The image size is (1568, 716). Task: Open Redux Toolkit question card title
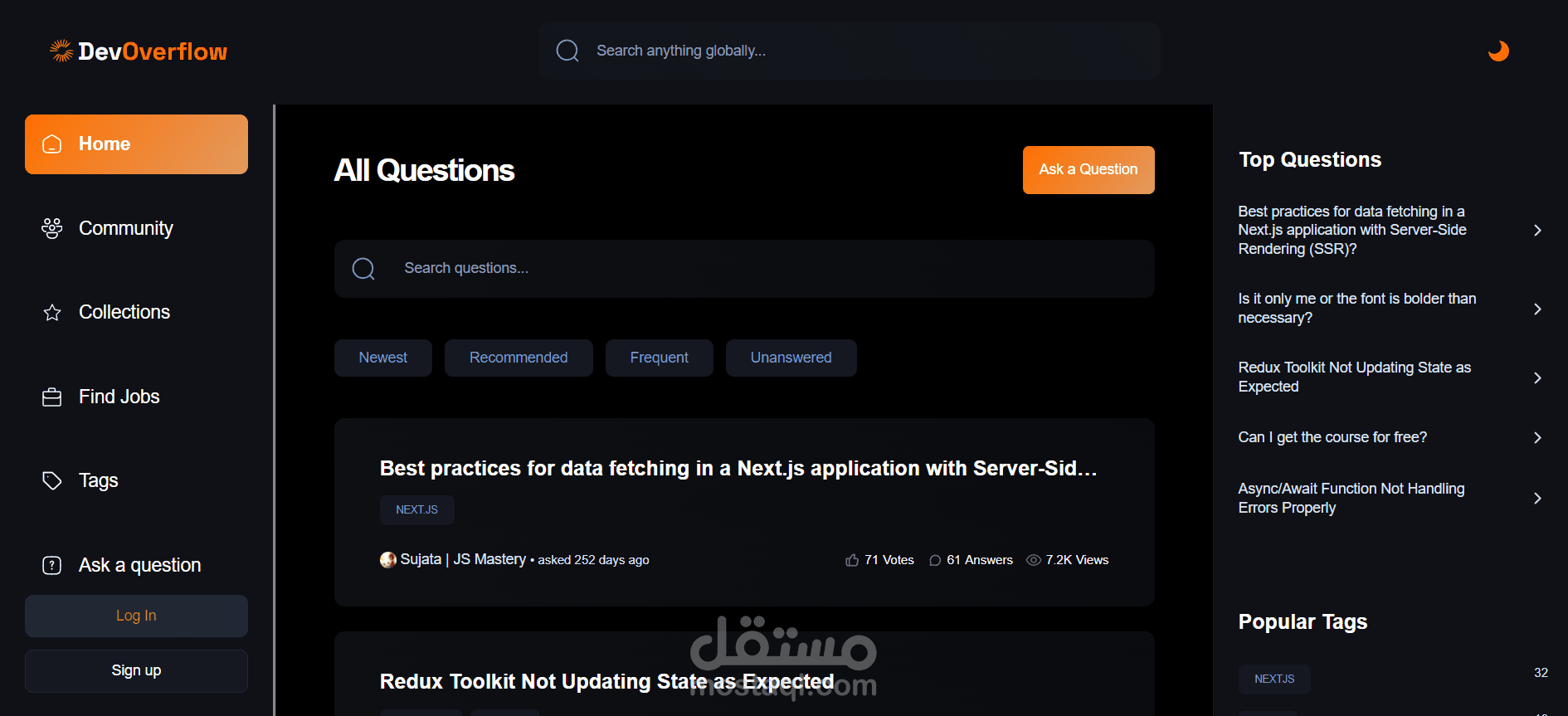(606, 682)
